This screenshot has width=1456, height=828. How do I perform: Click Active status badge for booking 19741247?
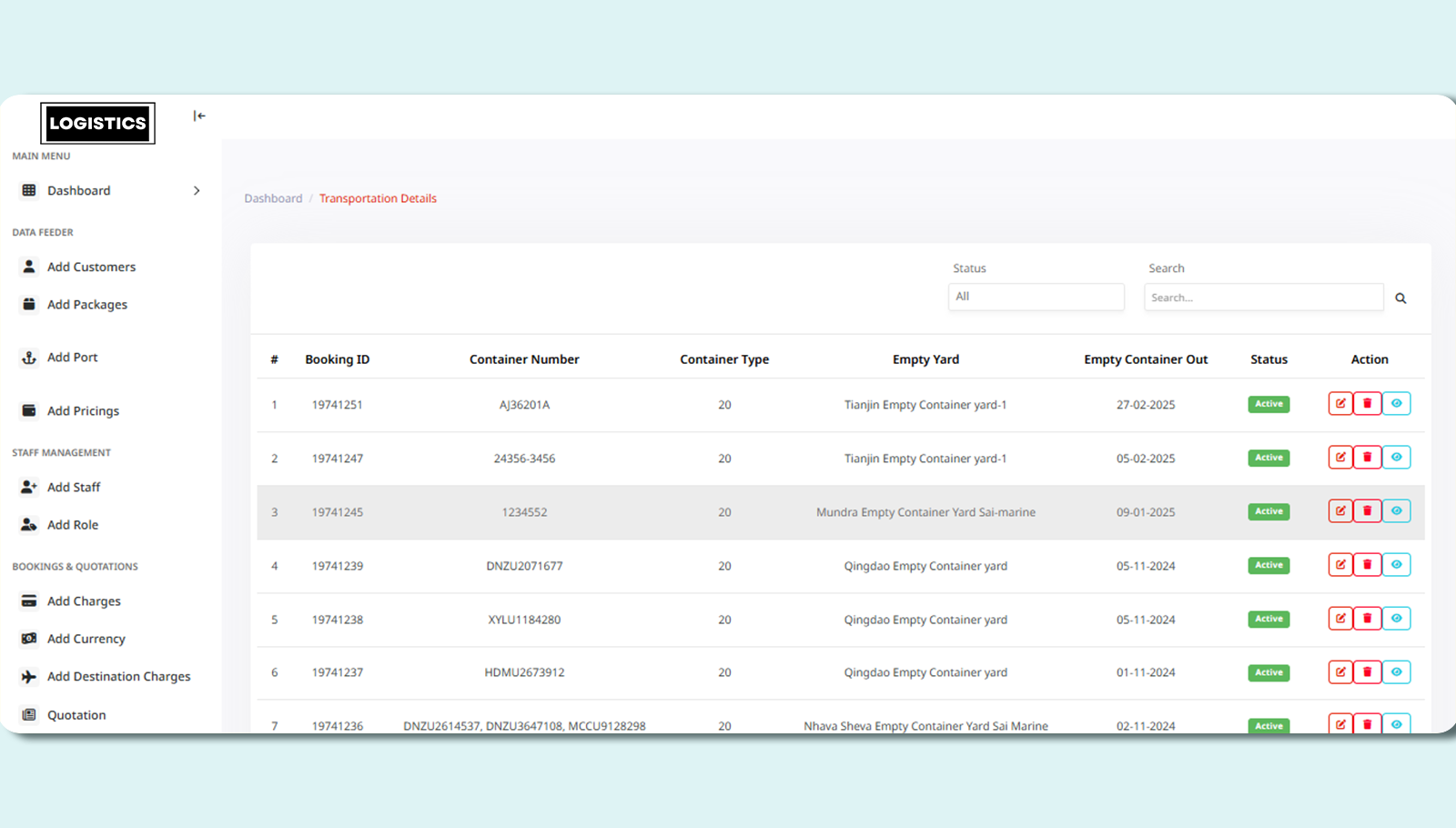click(1269, 458)
